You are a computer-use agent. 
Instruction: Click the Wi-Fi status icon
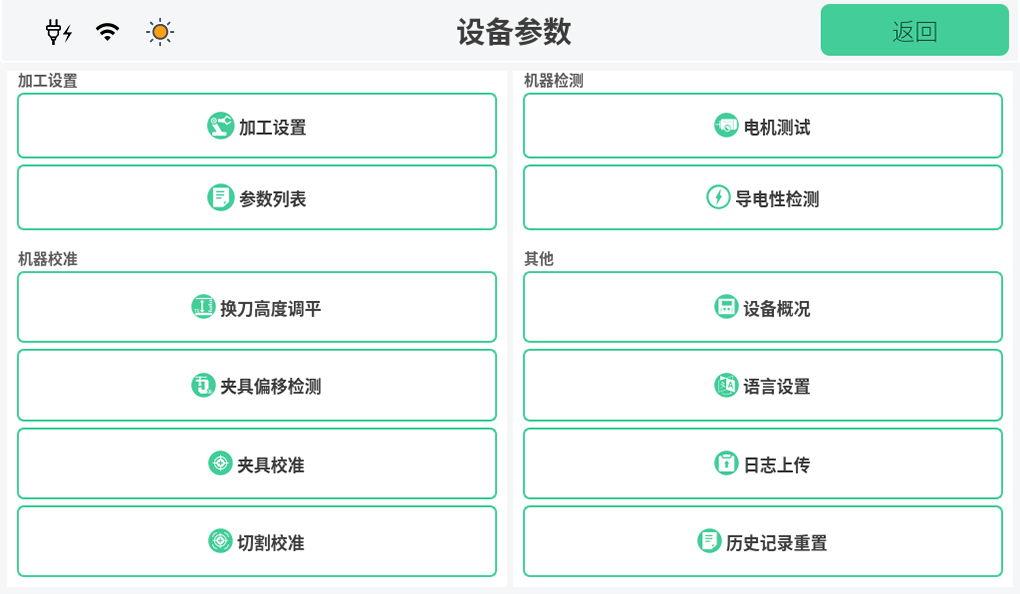point(107,32)
